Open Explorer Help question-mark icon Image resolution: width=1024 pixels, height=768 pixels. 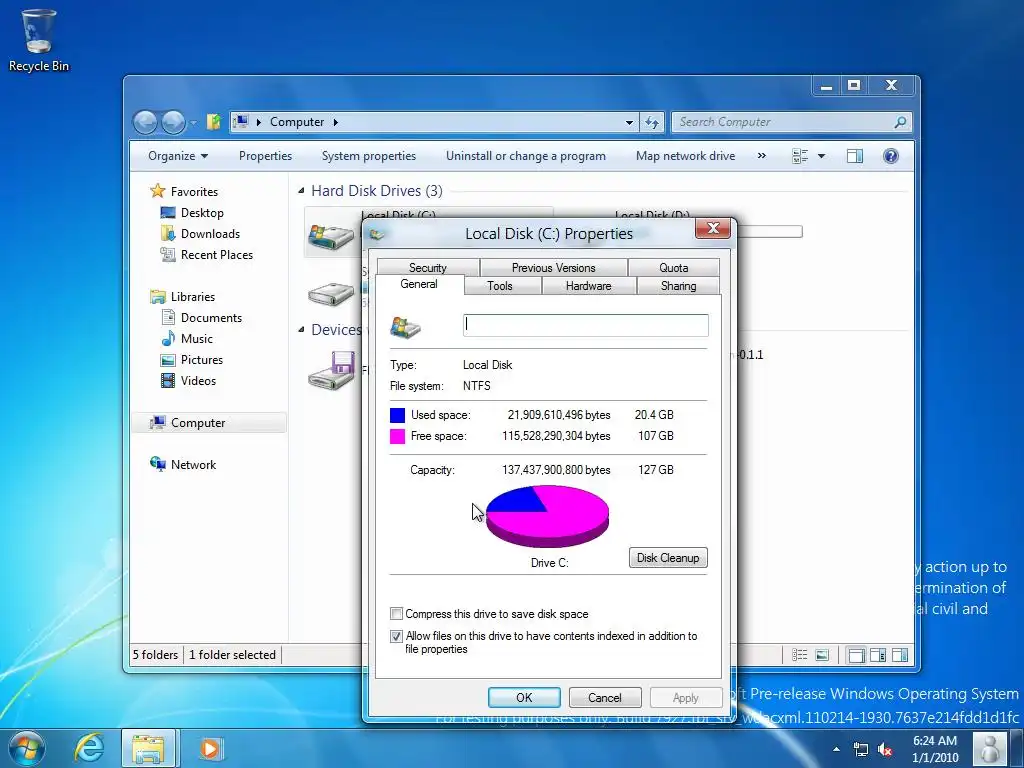coord(891,156)
